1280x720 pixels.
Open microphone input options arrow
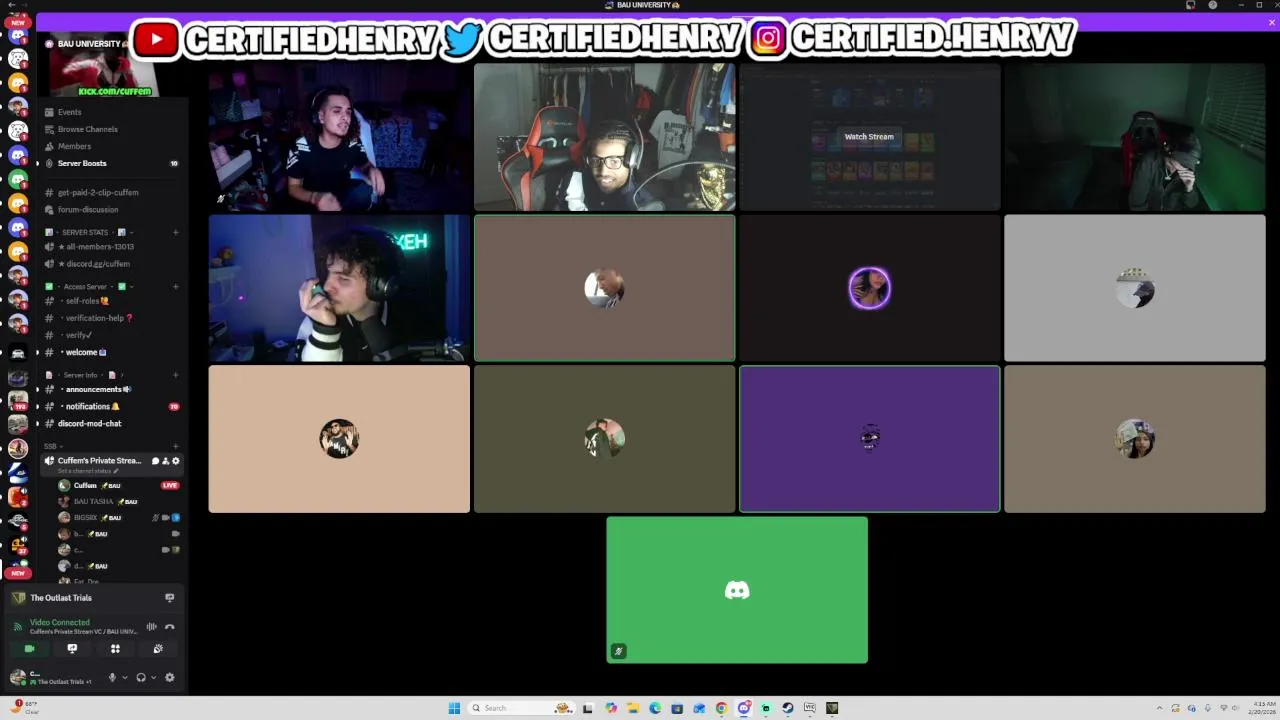tap(124, 677)
